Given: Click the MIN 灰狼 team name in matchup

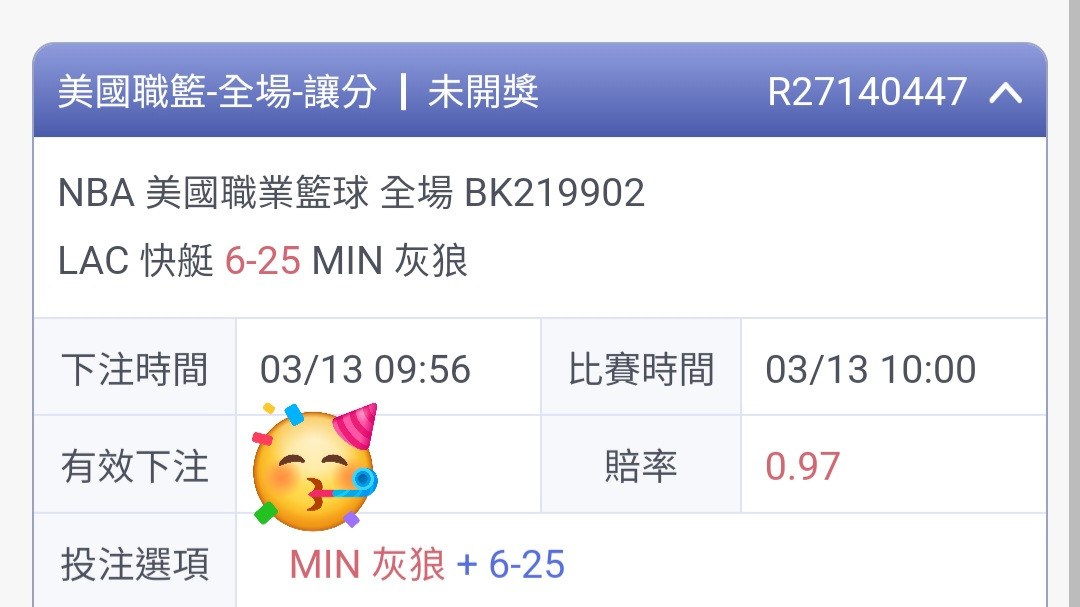Looking at the screenshot, I should pyautogui.click(x=390, y=261).
